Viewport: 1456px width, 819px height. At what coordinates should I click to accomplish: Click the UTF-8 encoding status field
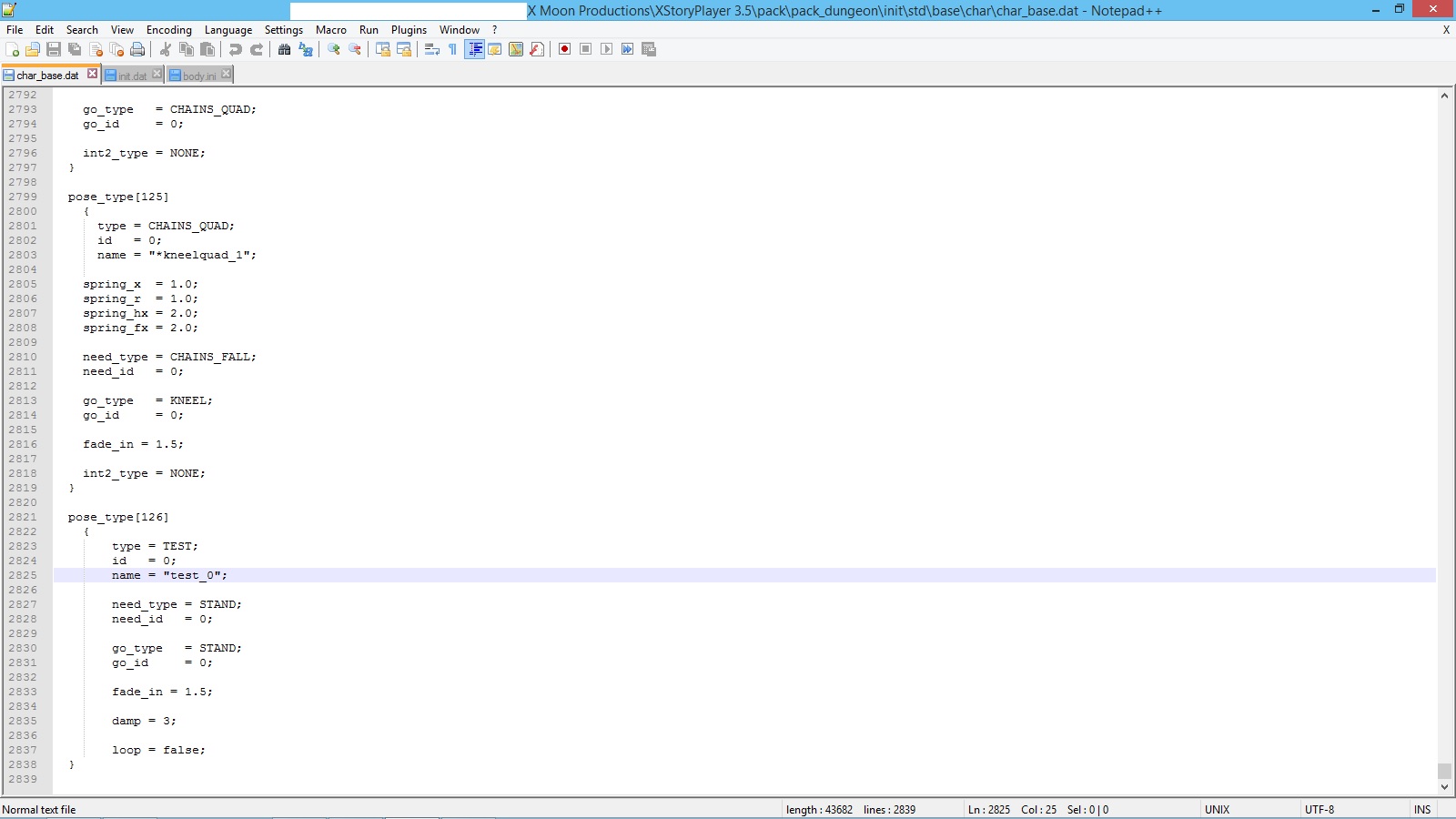(1319, 809)
